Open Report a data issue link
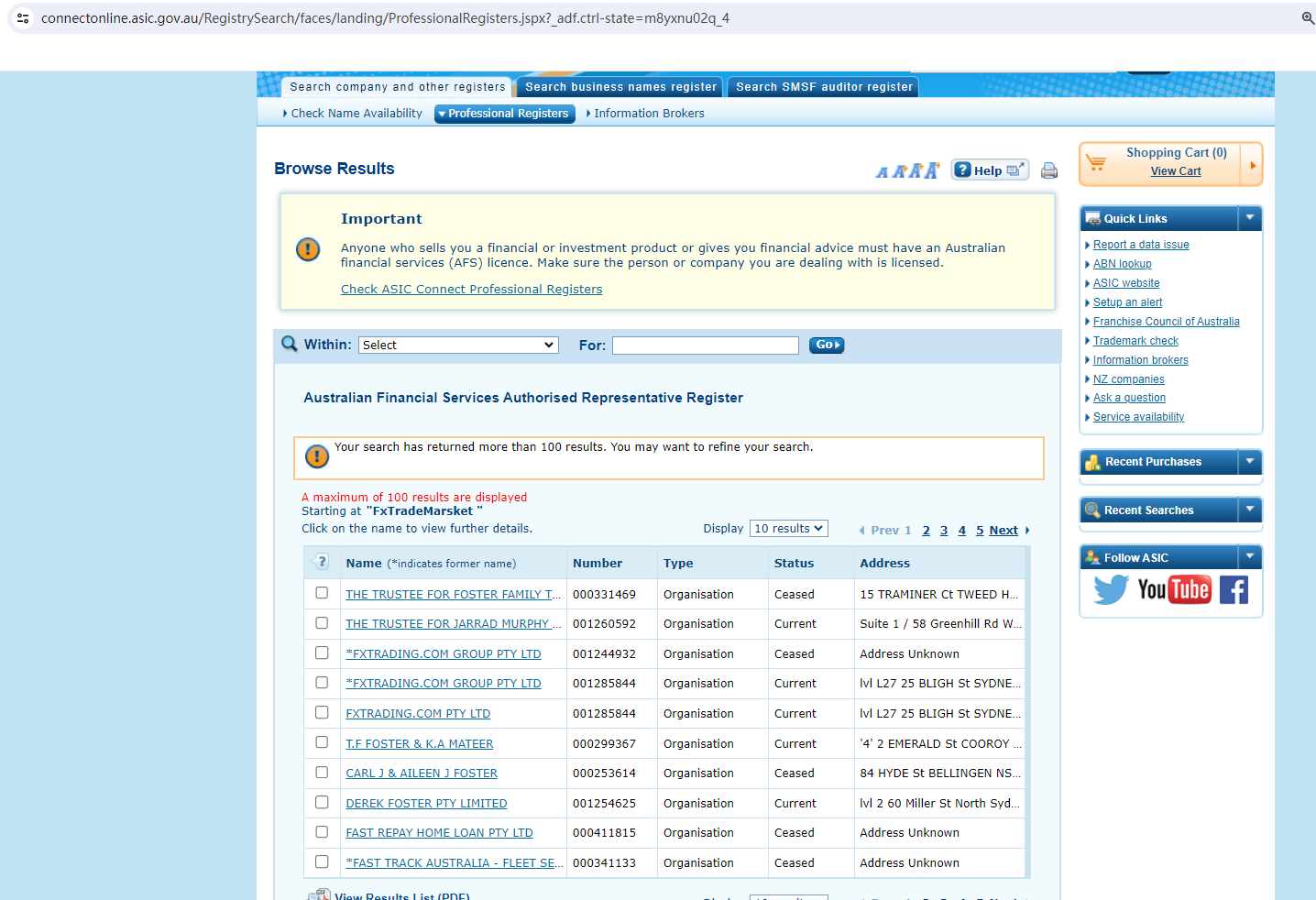The image size is (1316, 900). 1141,245
